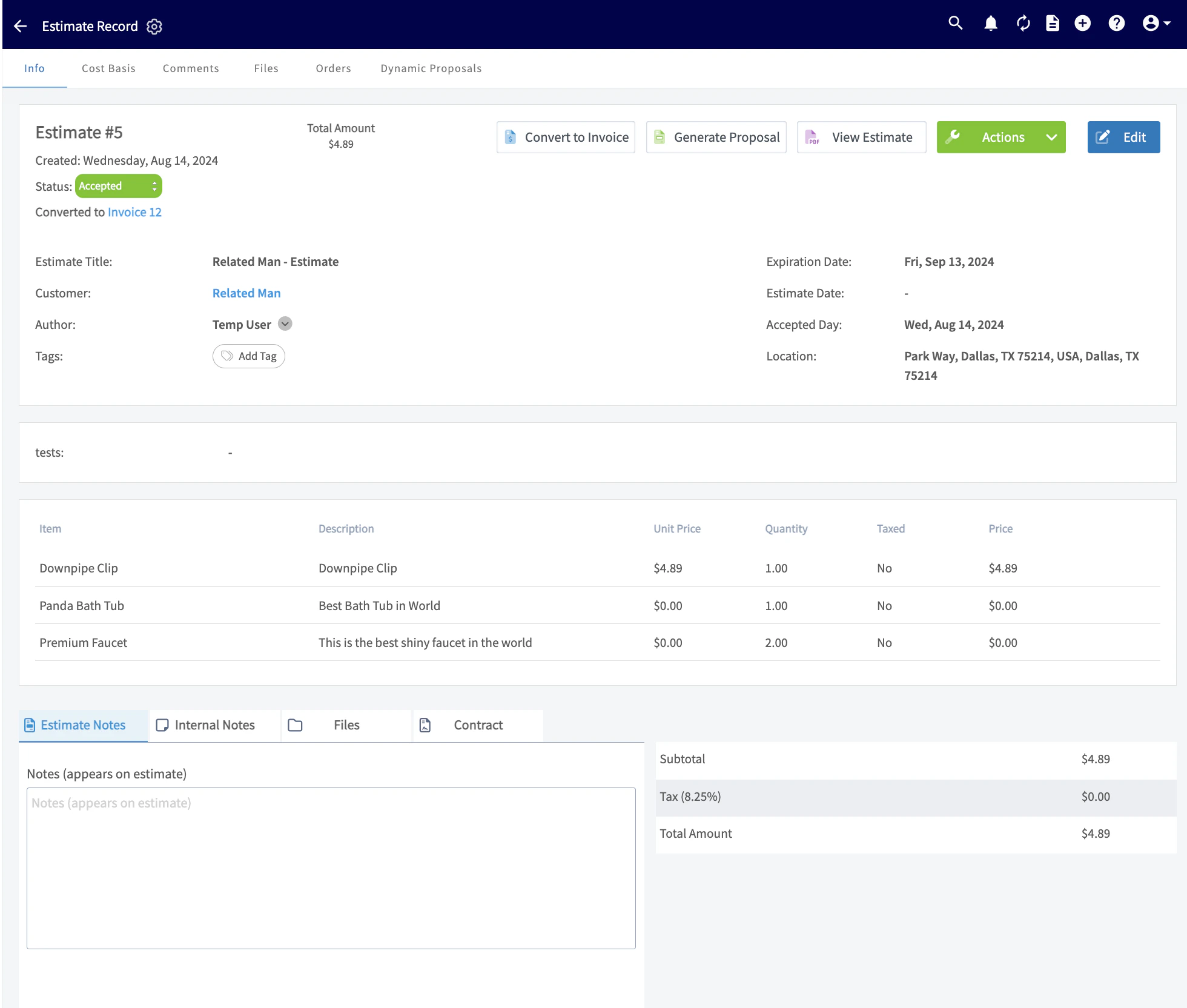Viewport: 1187px width, 1008px height.
Task: Click the Estimate #5 heading
Action: coord(79,133)
